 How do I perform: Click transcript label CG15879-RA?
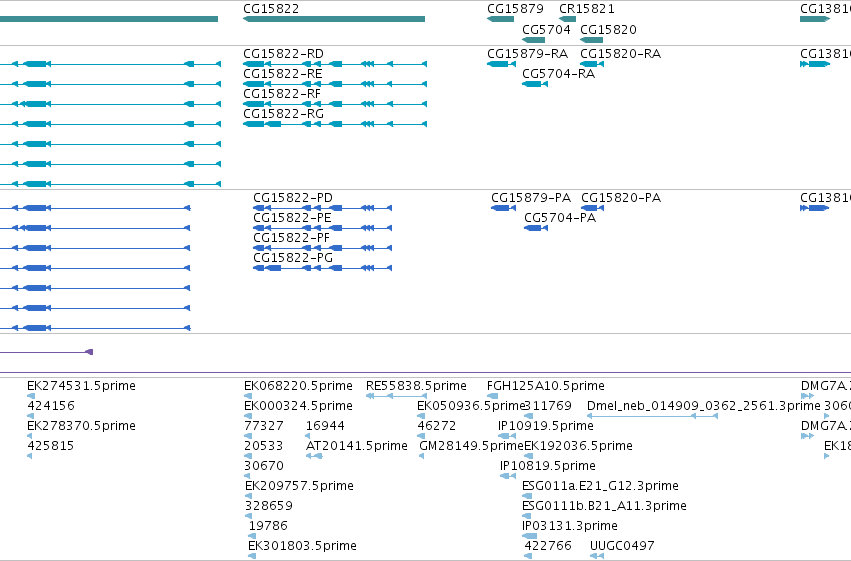528,54
